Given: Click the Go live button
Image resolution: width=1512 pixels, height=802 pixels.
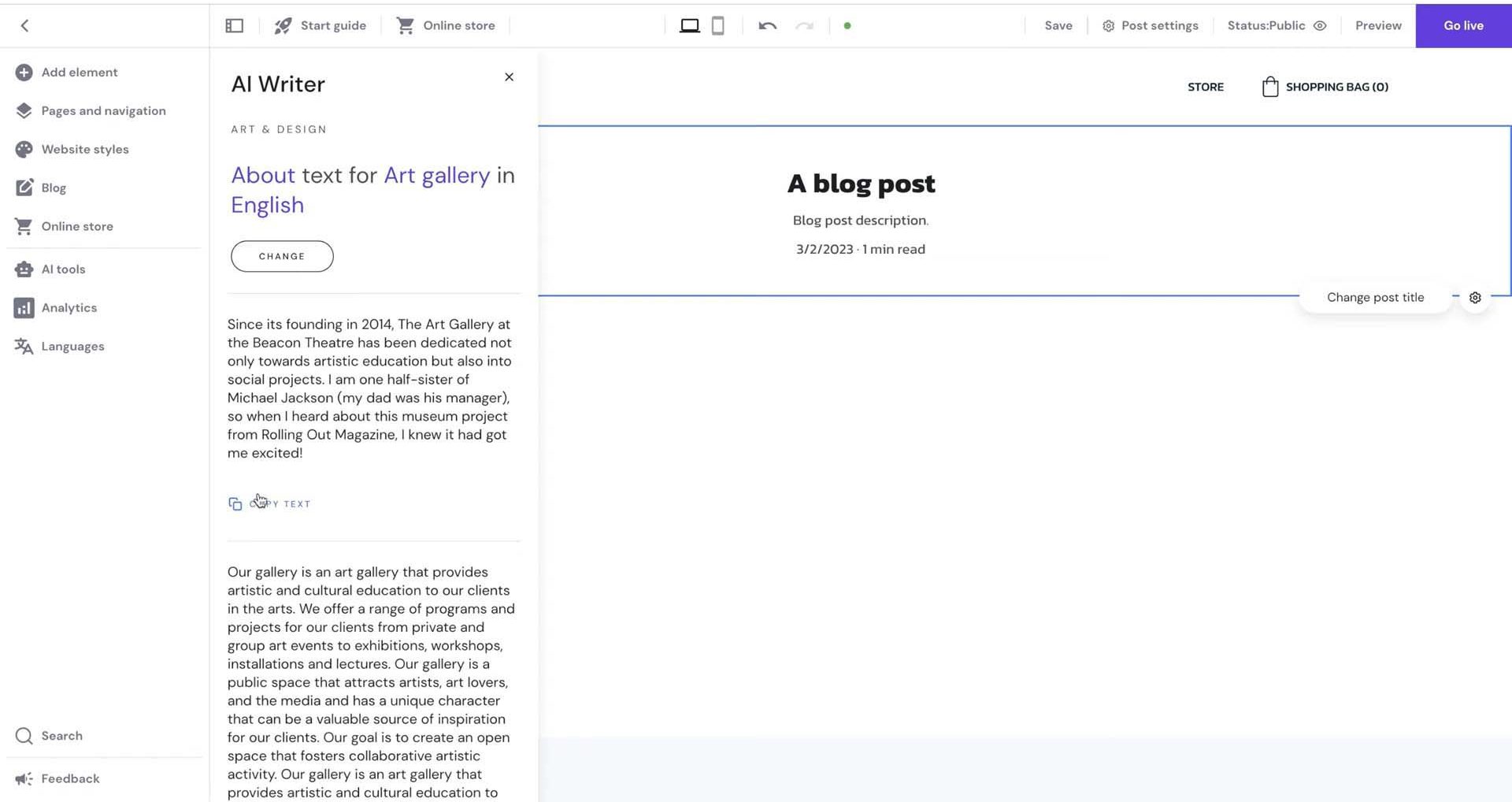Looking at the screenshot, I should pos(1462,25).
